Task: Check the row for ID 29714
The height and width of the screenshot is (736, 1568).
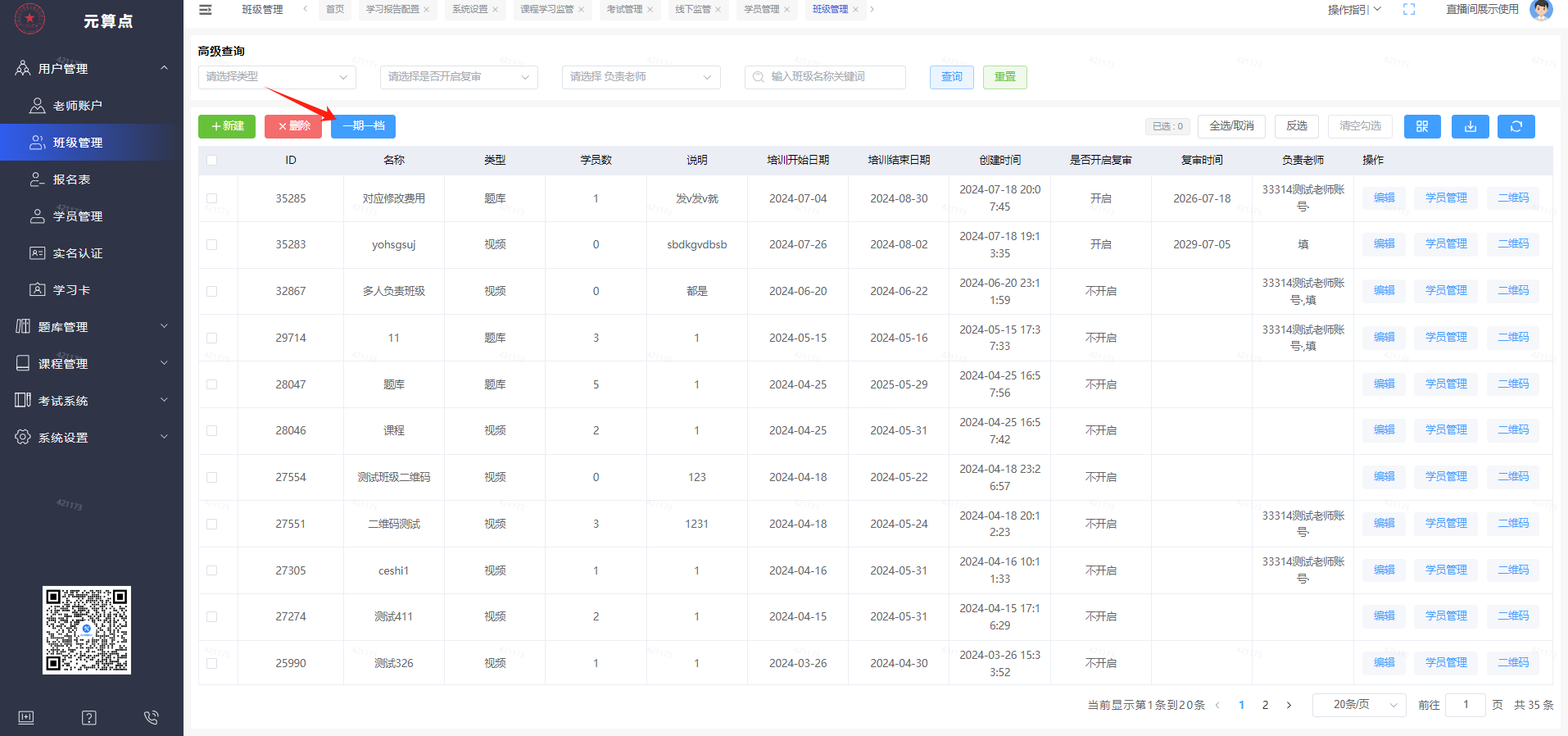Action: [x=212, y=338]
